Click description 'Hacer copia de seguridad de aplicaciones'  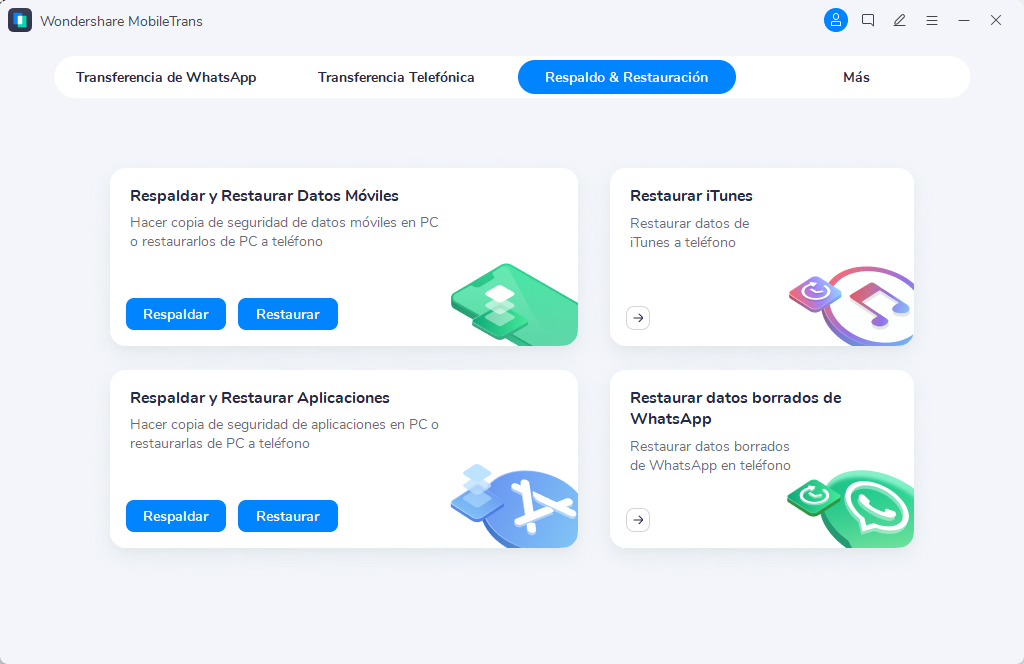coord(284,434)
